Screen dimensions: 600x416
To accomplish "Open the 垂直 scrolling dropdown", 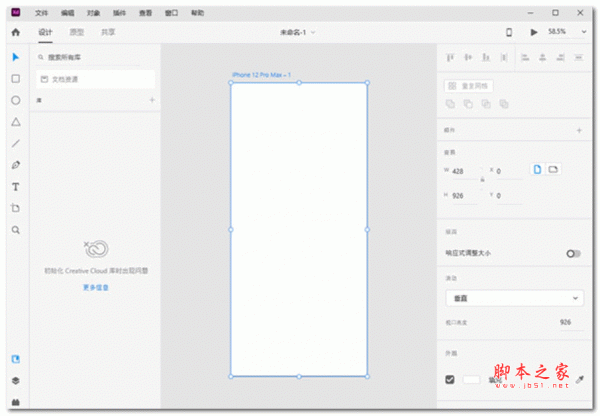I will pyautogui.click(x=515, y=298).
